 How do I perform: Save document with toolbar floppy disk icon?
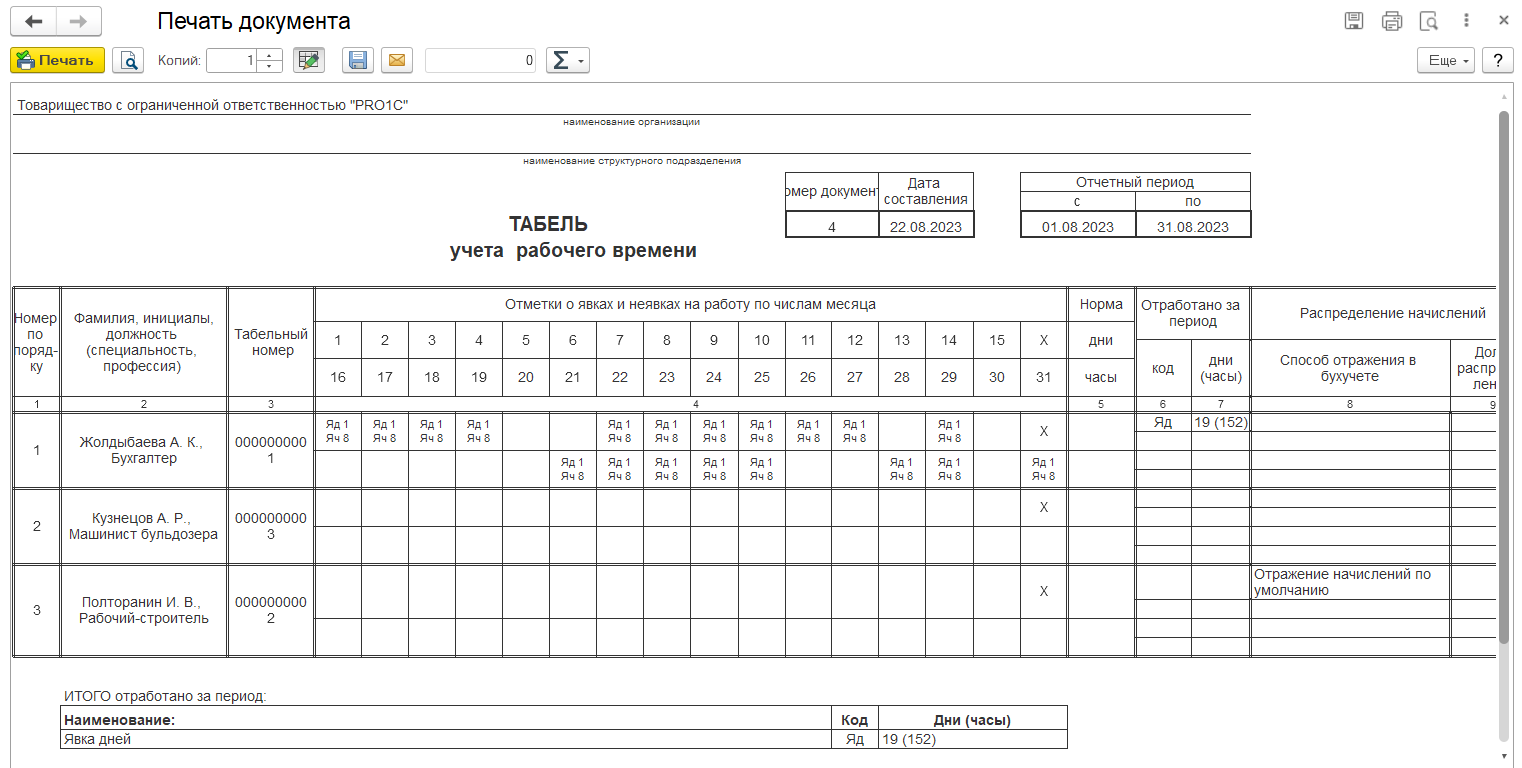(358, 60)
